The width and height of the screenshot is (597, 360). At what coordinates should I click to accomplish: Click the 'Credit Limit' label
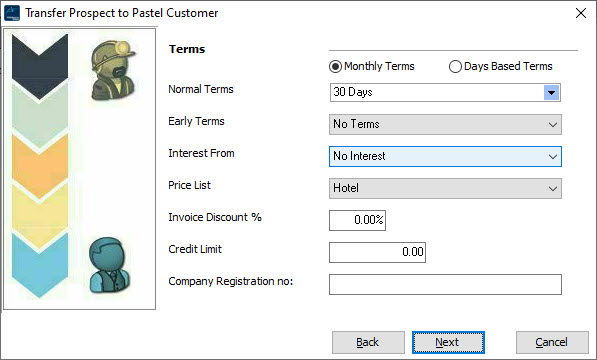195,249
